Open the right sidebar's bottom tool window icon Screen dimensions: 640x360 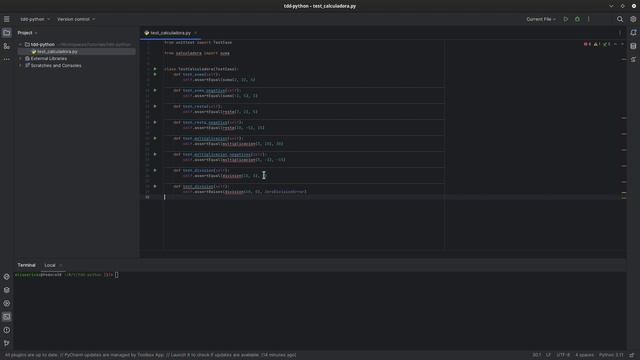click(x=633, y=60)
